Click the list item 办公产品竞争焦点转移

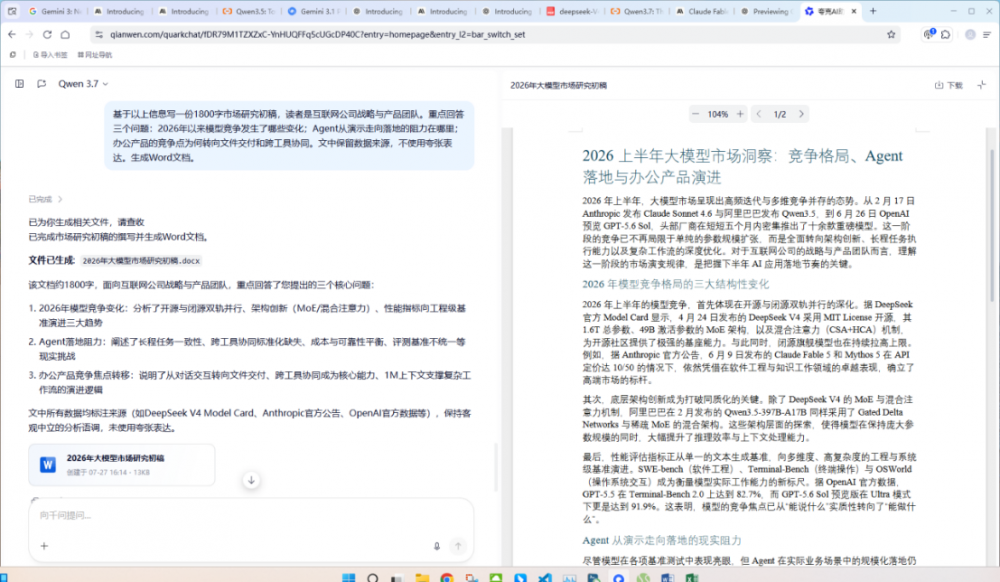(x=249, y=382)
